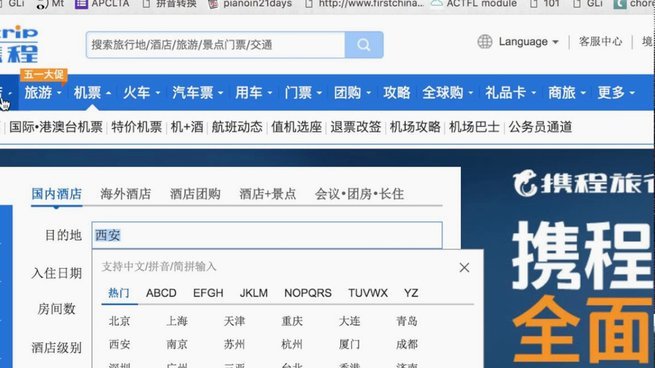Open 公务员通道 submenu link
Image resolution: width=655 pixels, height=368 pixels.
pyautogui.click(x=540, y=127)
